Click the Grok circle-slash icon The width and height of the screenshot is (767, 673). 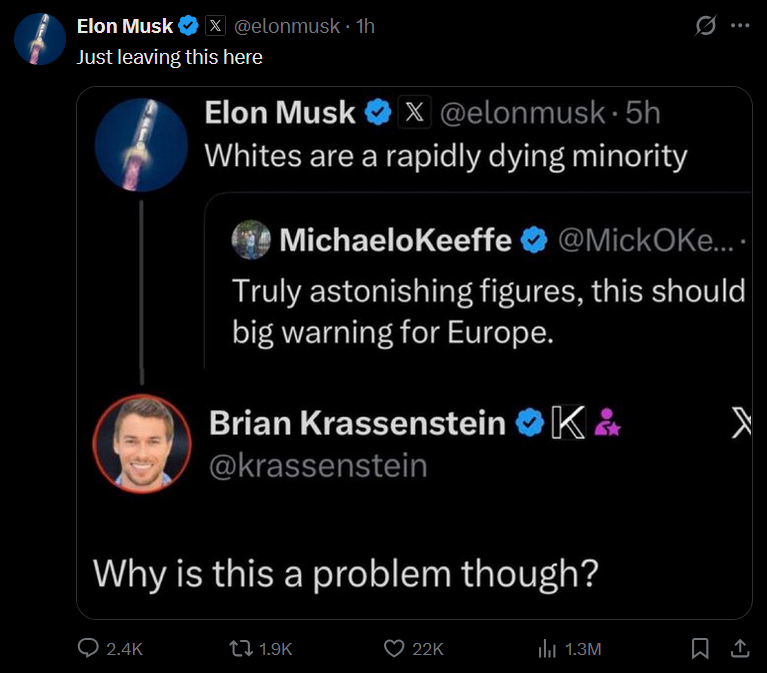[706, 26]
